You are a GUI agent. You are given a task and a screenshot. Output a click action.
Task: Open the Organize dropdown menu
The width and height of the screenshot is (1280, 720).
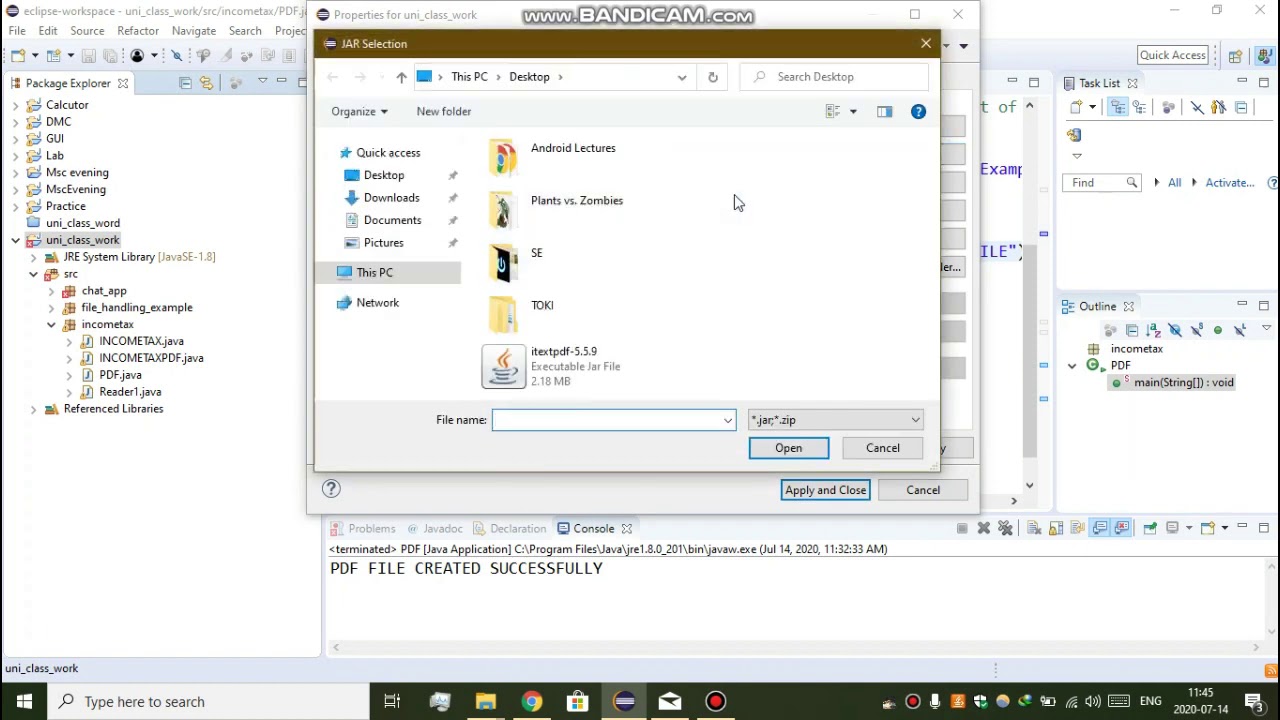[359, 111]
